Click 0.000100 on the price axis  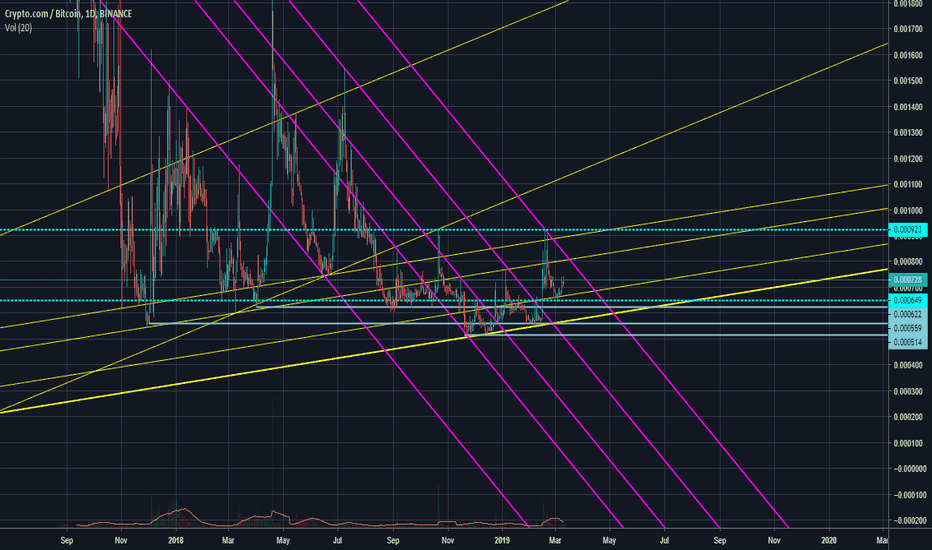tap(908, 443)
